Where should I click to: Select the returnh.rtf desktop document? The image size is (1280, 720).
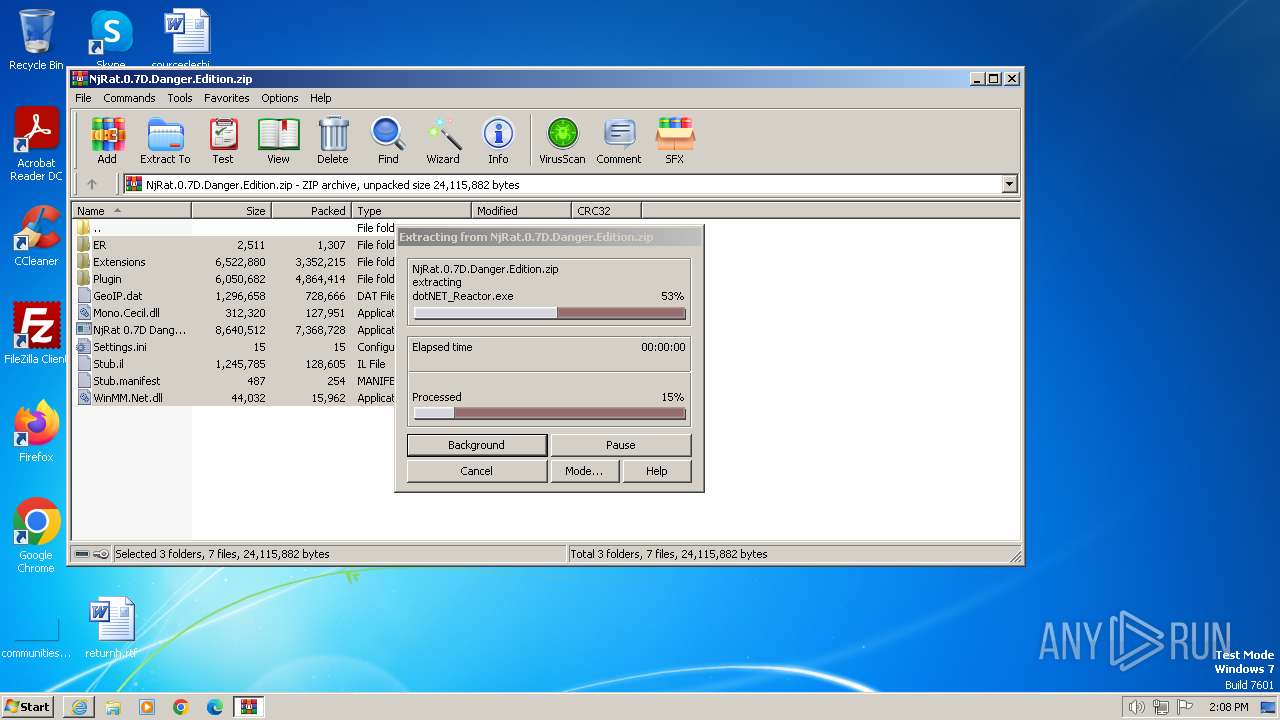[111, 629]
